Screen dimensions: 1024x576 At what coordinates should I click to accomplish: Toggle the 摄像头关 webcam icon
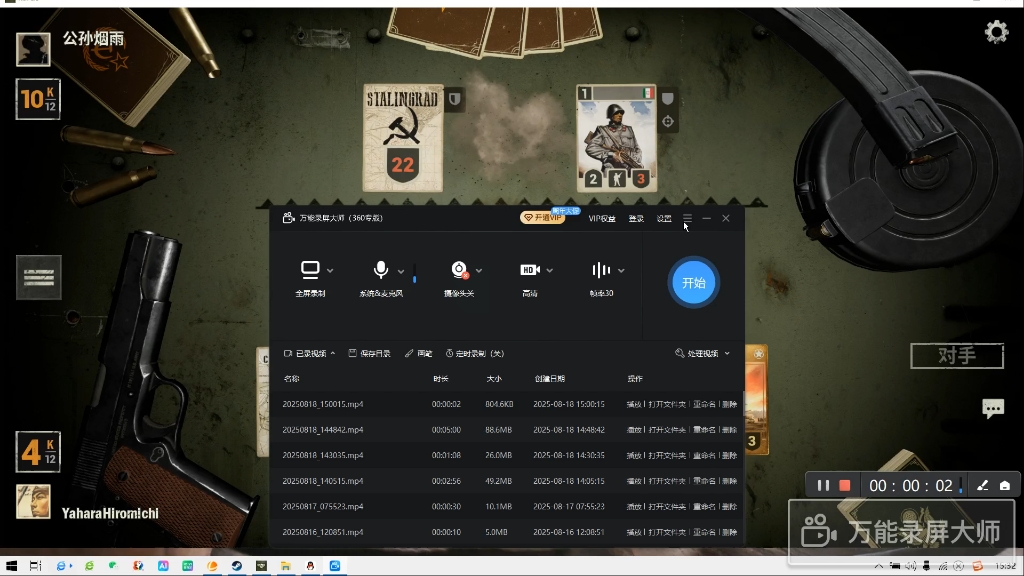459,269
